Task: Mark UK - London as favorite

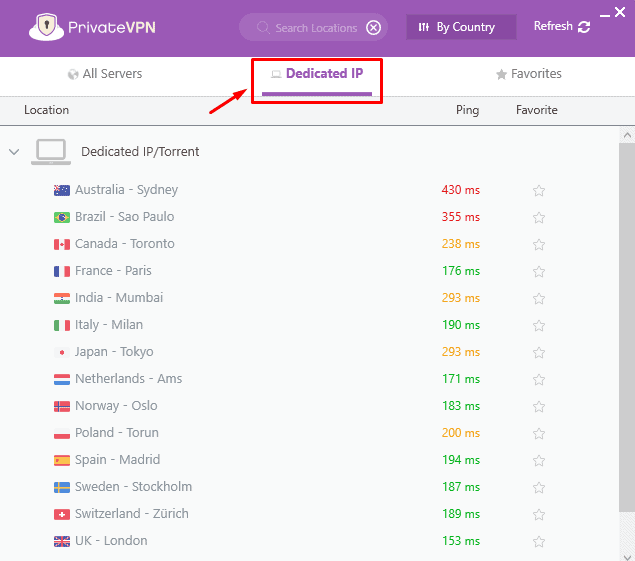Action: 539,542
